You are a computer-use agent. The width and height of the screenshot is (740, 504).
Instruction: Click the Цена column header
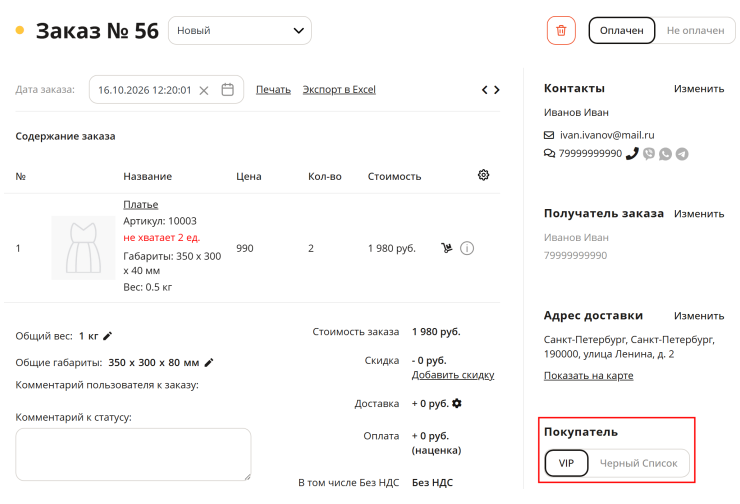(x=249, y=176)
